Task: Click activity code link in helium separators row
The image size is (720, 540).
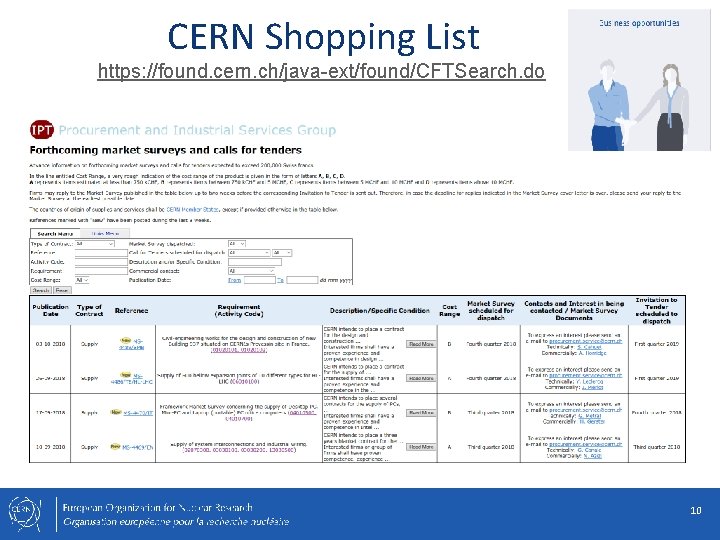Action: pos(247,382)
